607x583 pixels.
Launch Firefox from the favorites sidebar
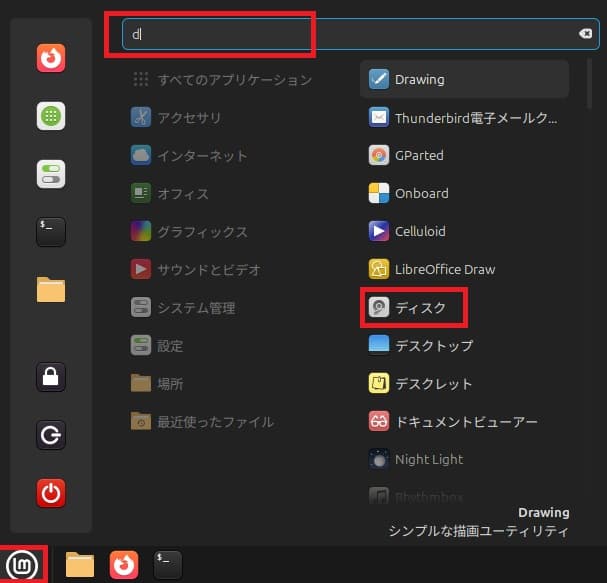[x=51, y=58]
